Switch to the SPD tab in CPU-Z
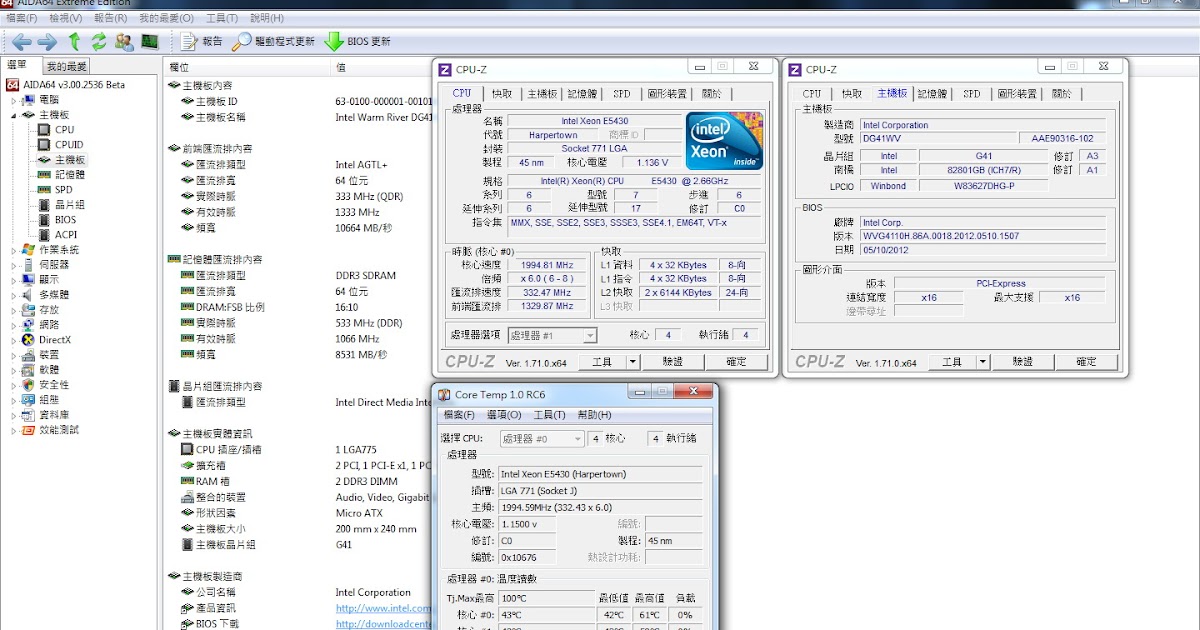The width and height of the screenshot is (1200, 630). point(622,91)
